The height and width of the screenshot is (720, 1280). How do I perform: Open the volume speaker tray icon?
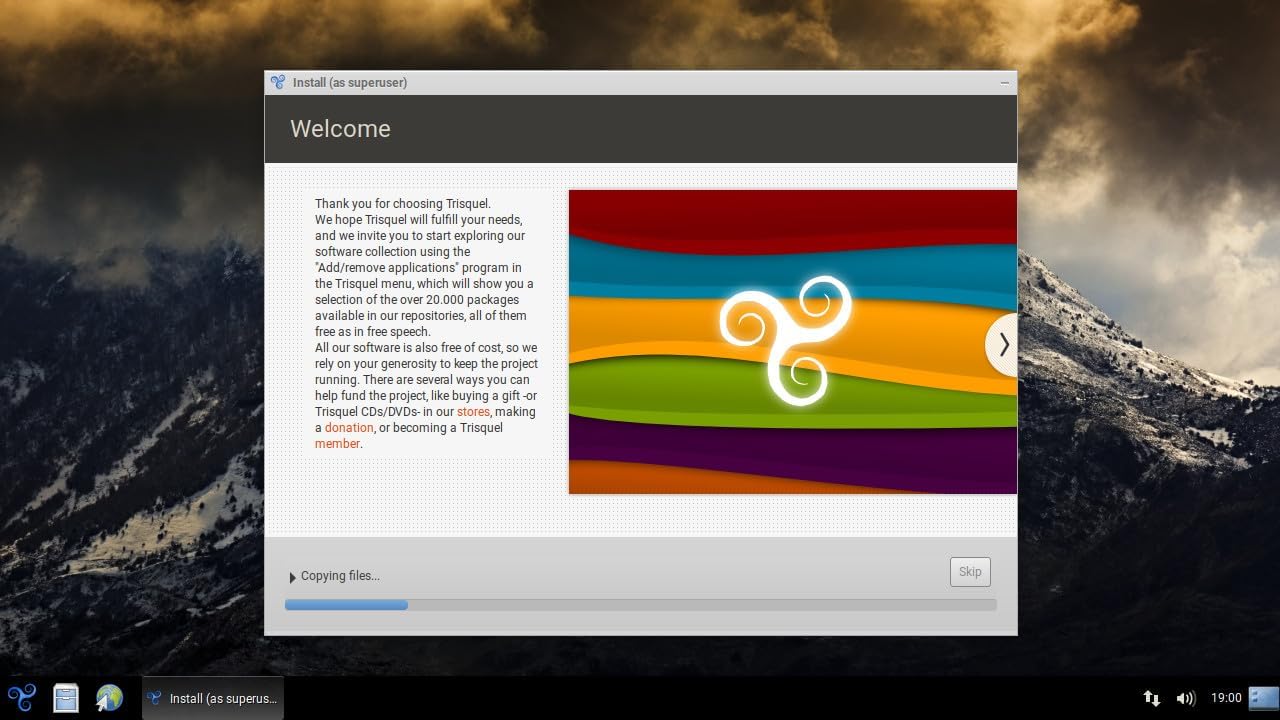pos(1186,698)
